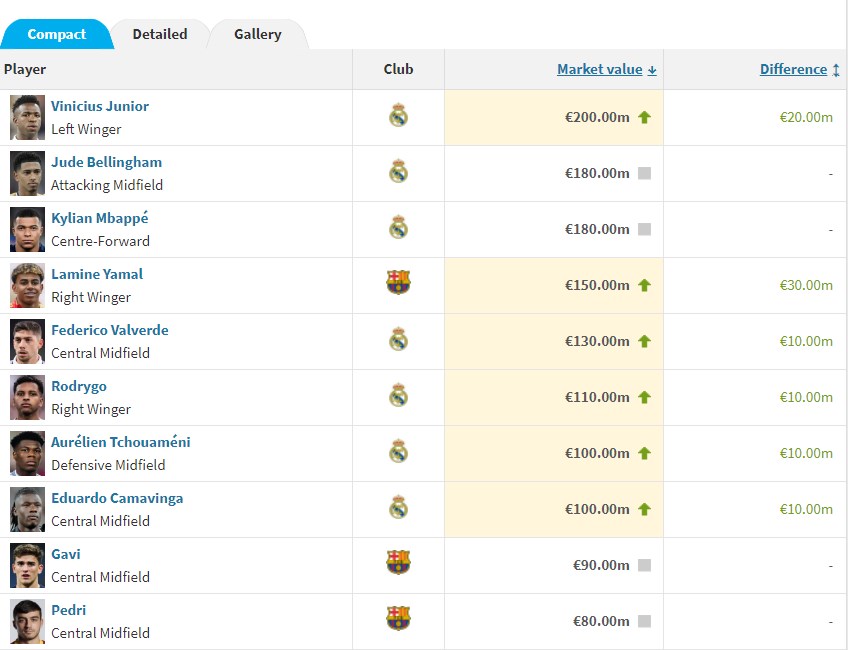Click the €20.00m difference value
This screenshot has height=650, width=848.
pos(806,117)
